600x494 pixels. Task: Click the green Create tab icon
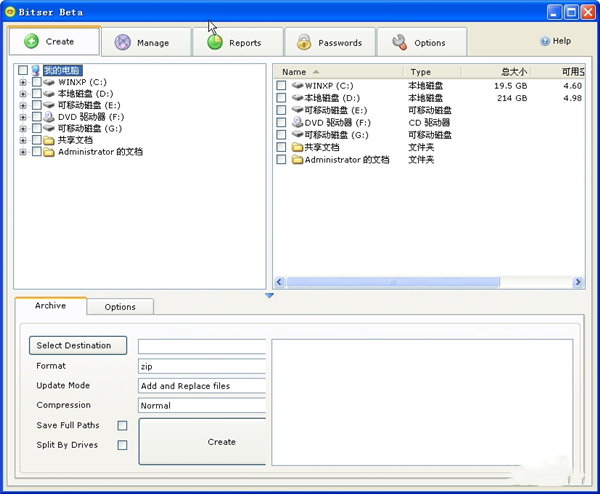point(31,42)
